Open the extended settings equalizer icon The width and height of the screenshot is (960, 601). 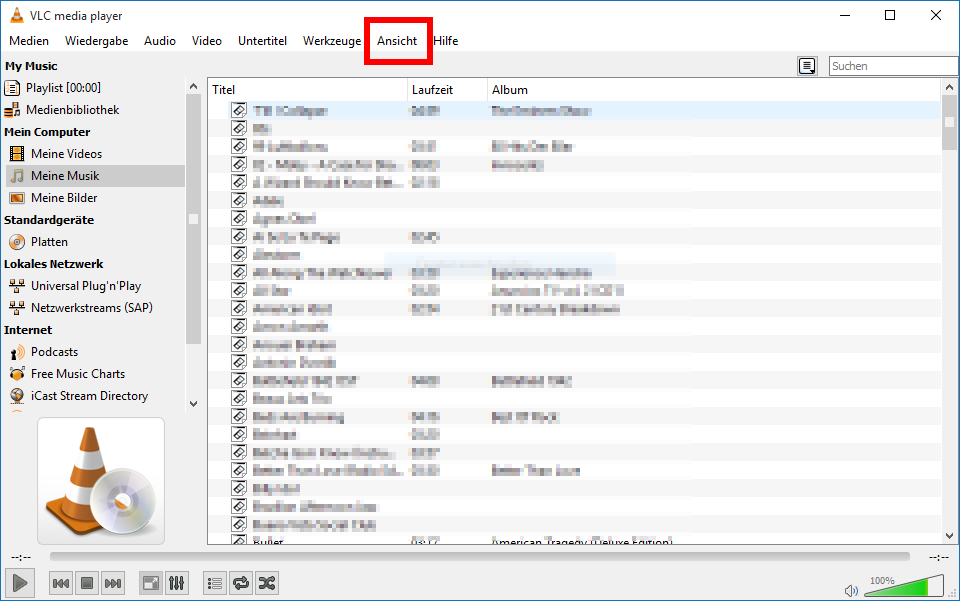click(176, 583)
